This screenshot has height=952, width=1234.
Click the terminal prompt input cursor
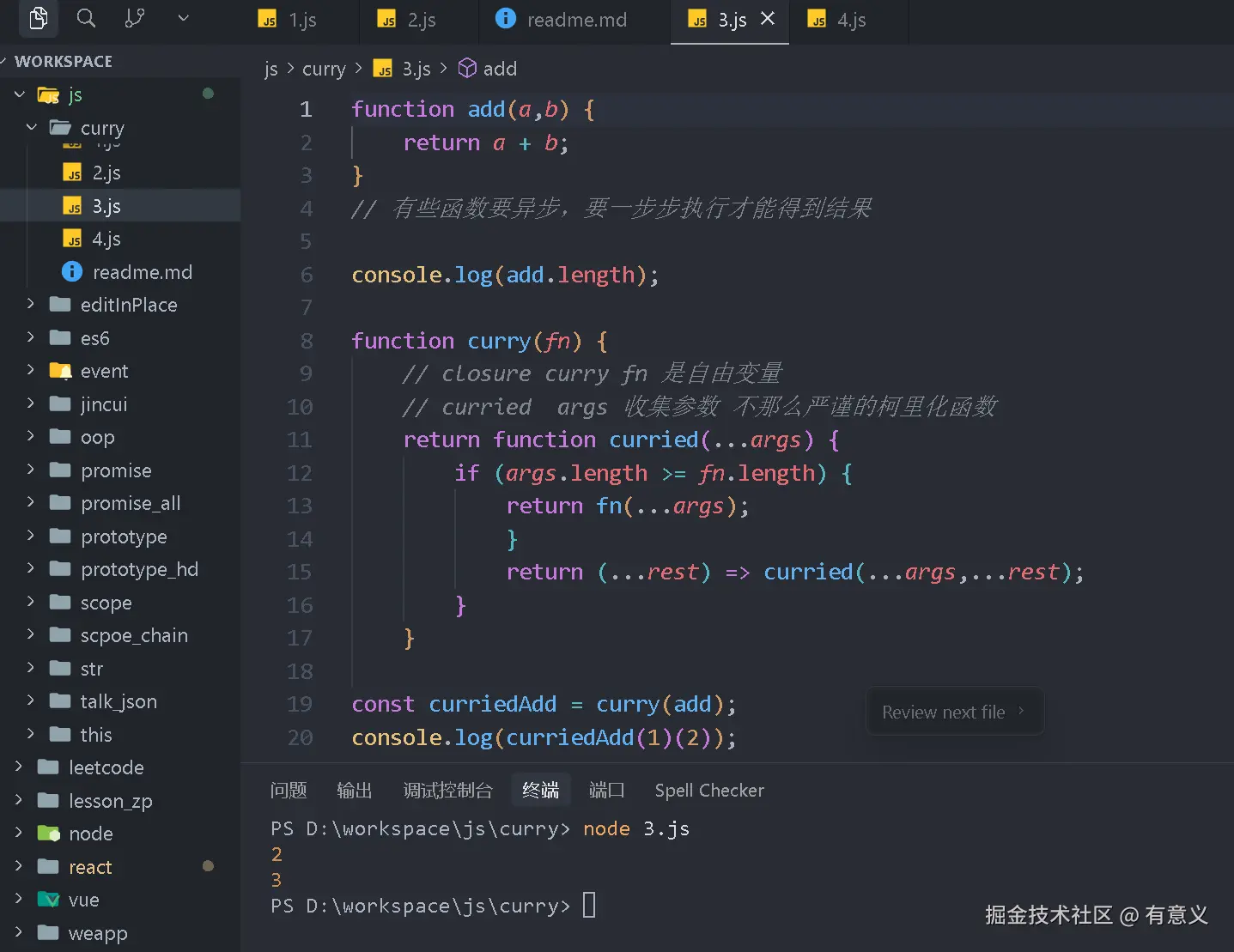click(x=589, y=905)
